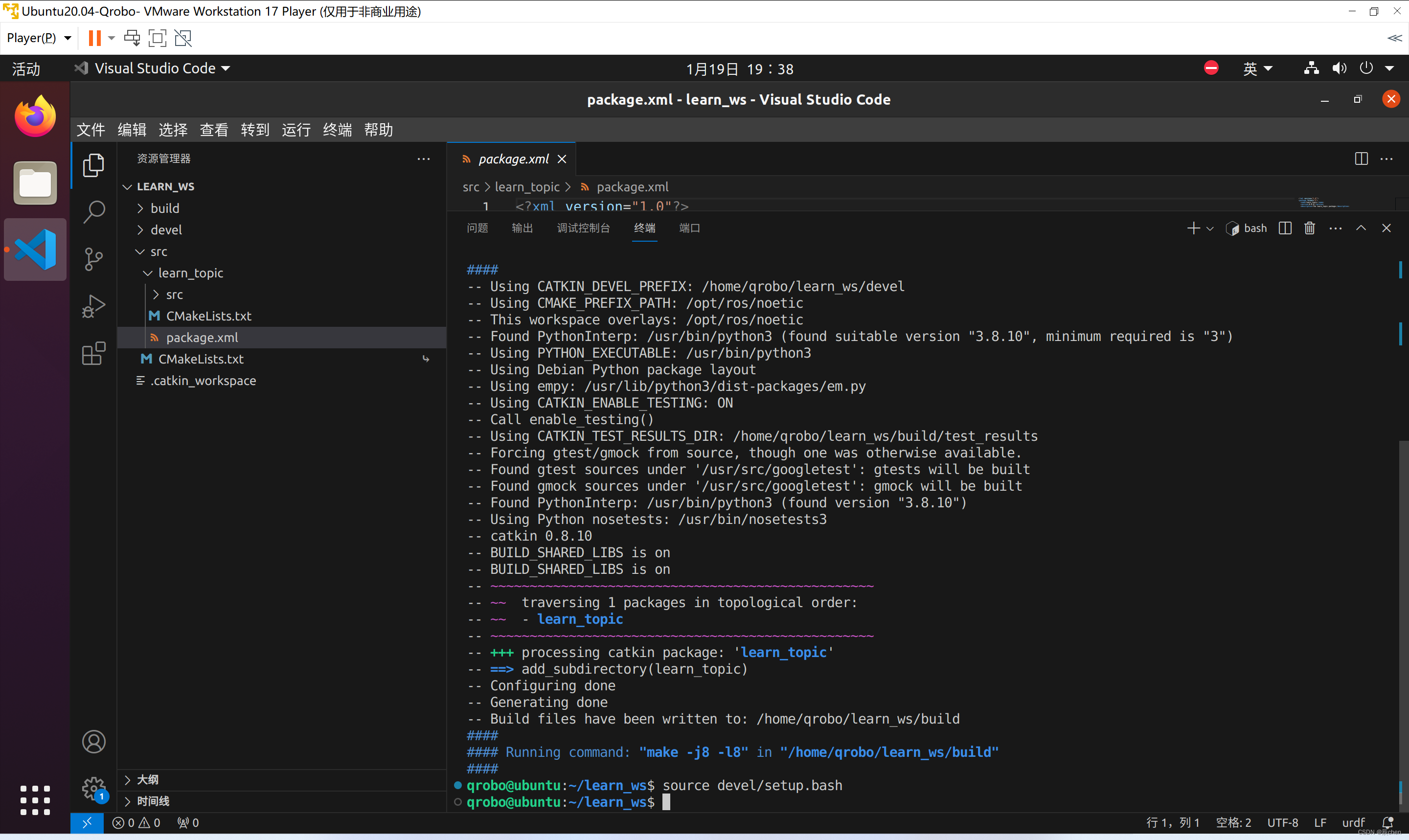Open Player(P) dropdown menu in VMware
1409x840 pixels.
click(x=39, y=38)
